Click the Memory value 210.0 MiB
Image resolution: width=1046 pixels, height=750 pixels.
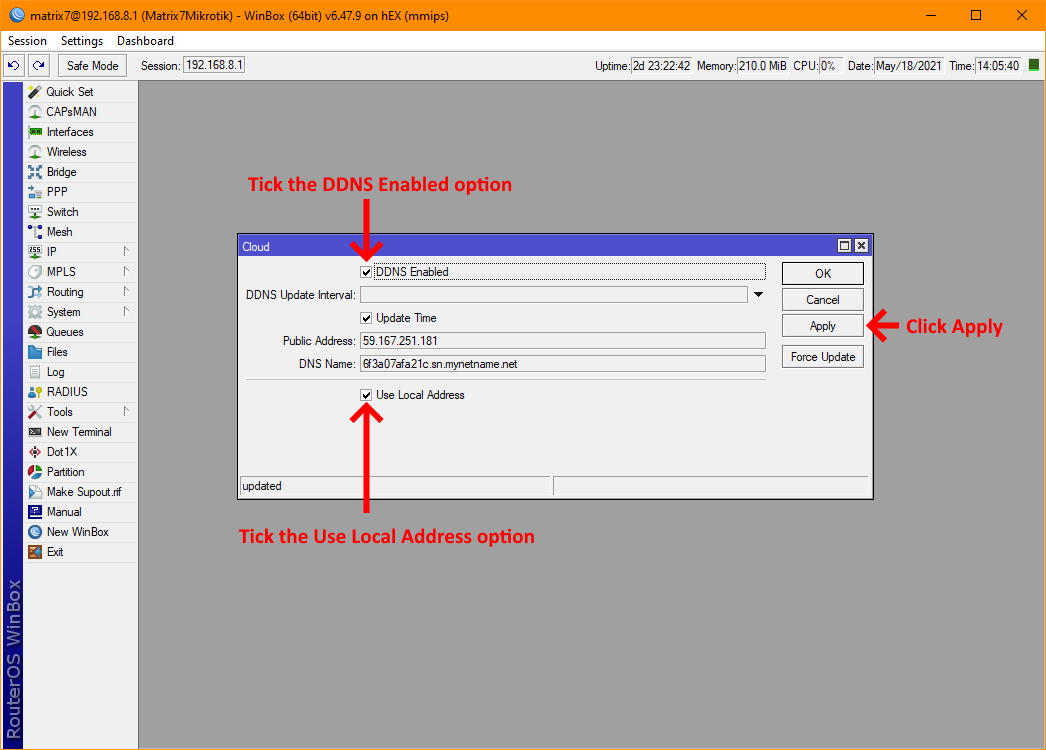point(762,66)
